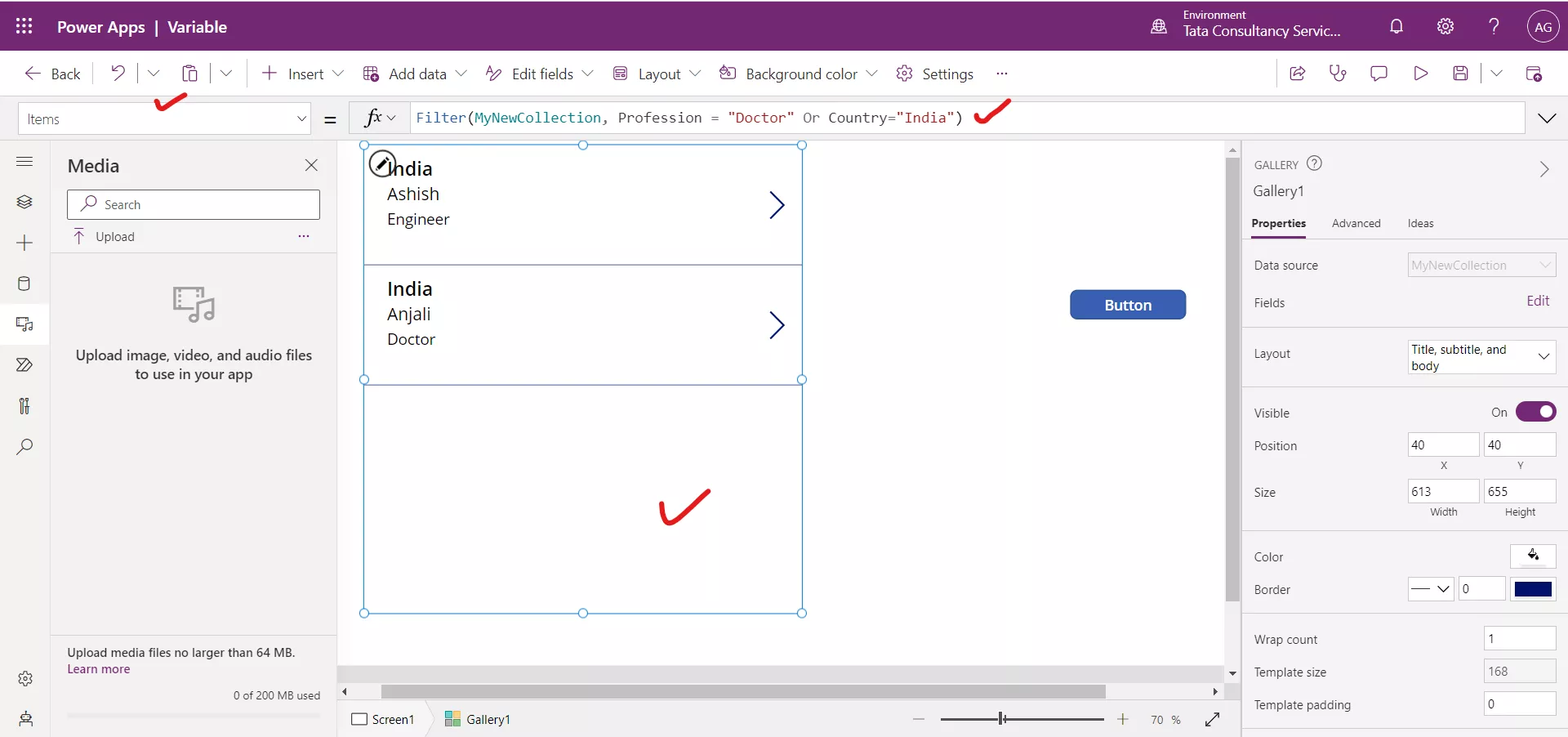The width and height of the screenshot is (1568, 737).
Task: Expand the Background color menu
Action: coord(871,73)
